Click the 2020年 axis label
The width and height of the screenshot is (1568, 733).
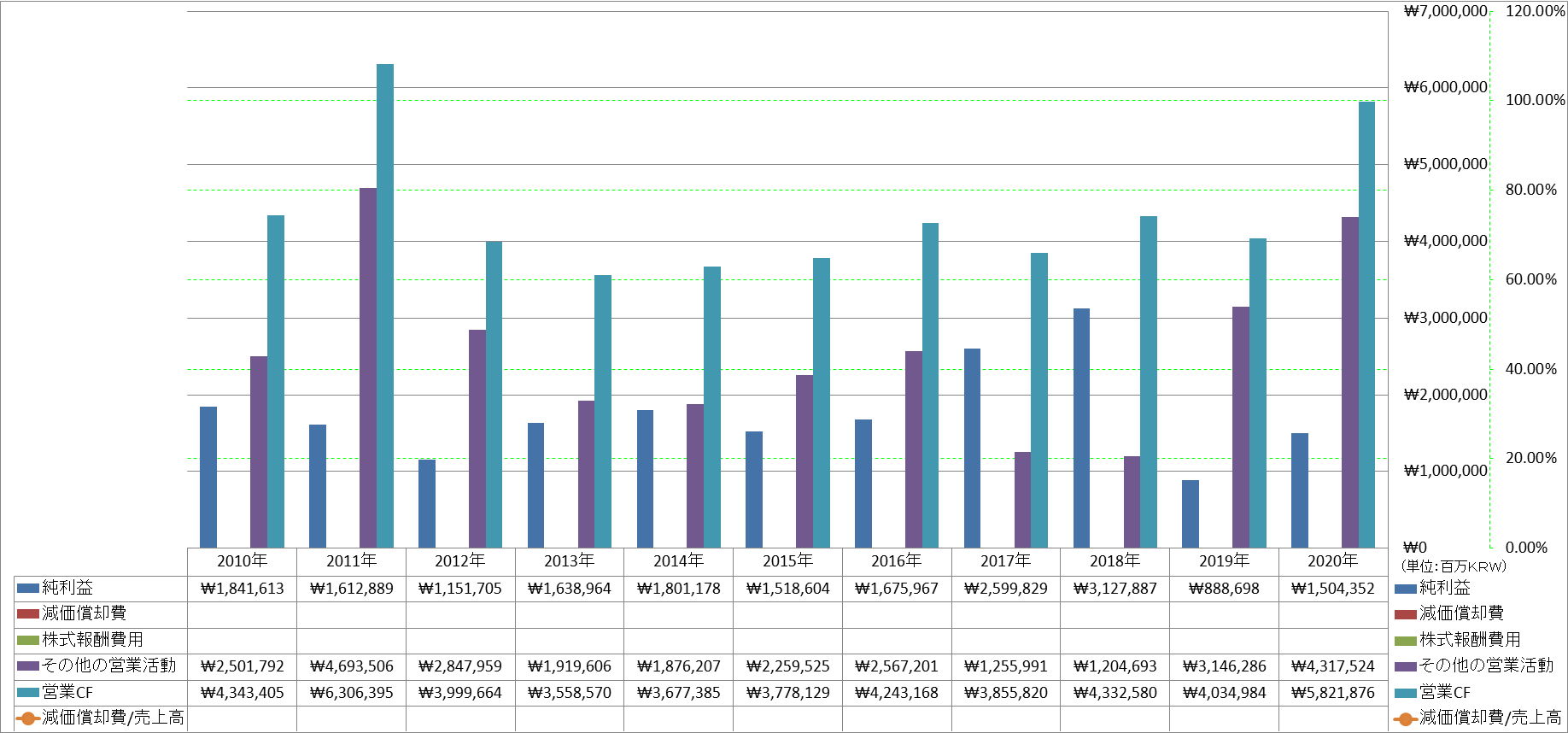(x=1332, y=560)
